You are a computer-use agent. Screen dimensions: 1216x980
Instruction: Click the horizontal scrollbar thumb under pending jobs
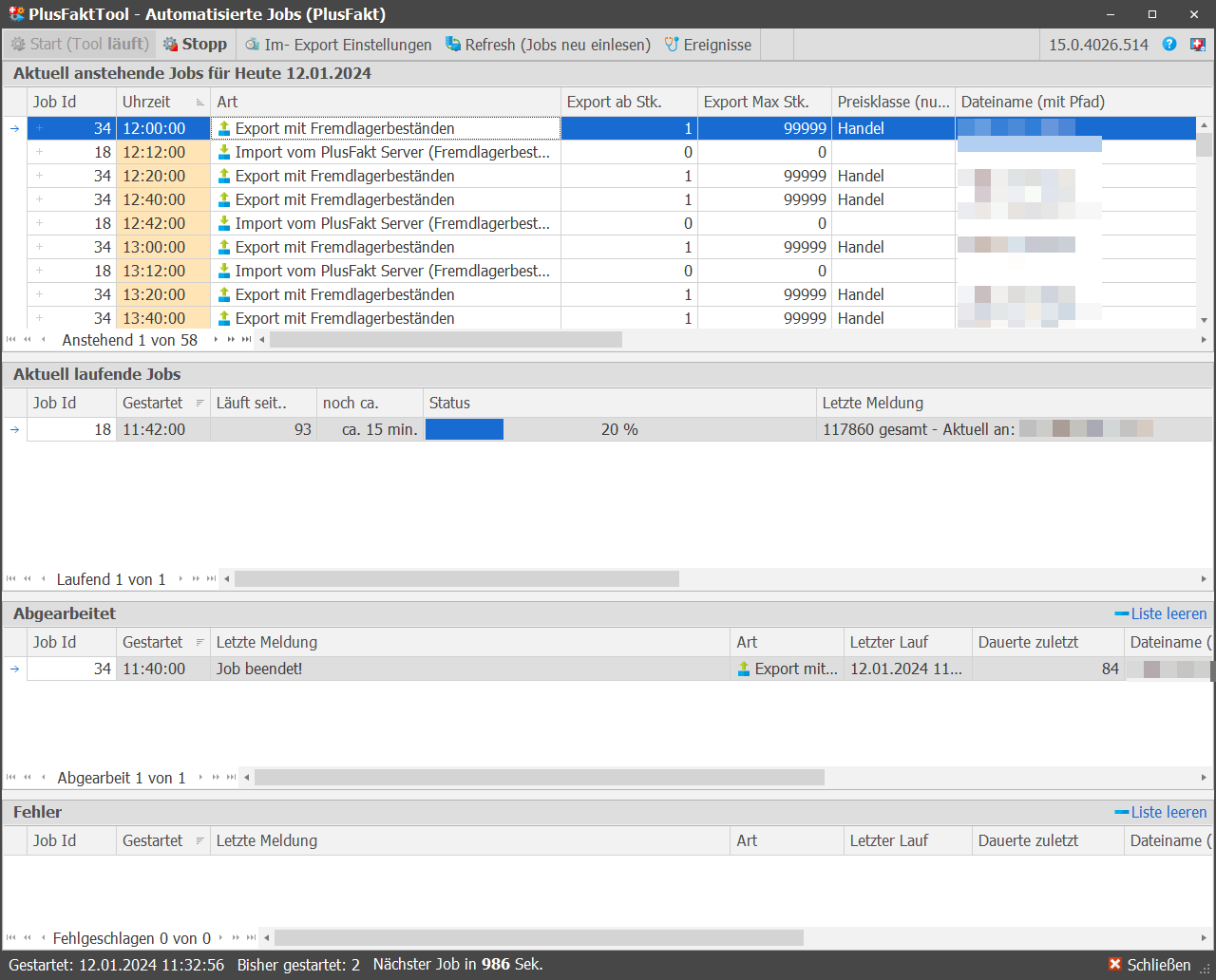click(446, 339)
